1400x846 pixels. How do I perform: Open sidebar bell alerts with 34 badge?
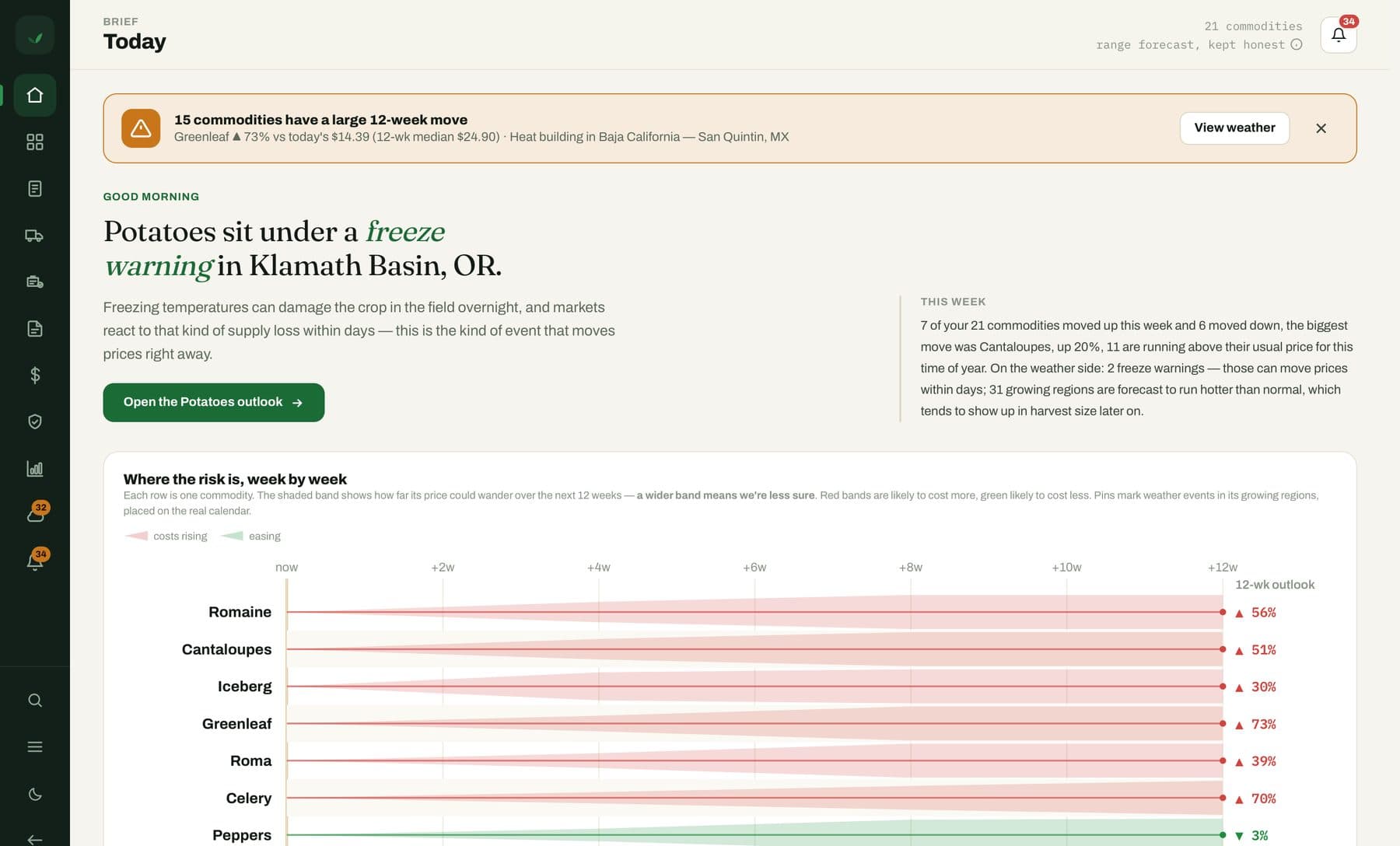(x=36, y=560)
